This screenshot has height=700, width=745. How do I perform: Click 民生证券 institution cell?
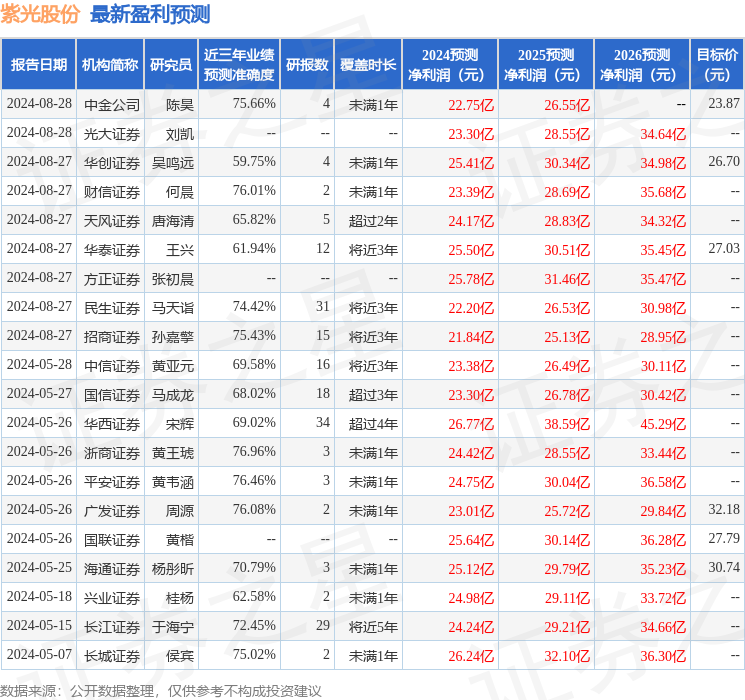coord(112,308)
